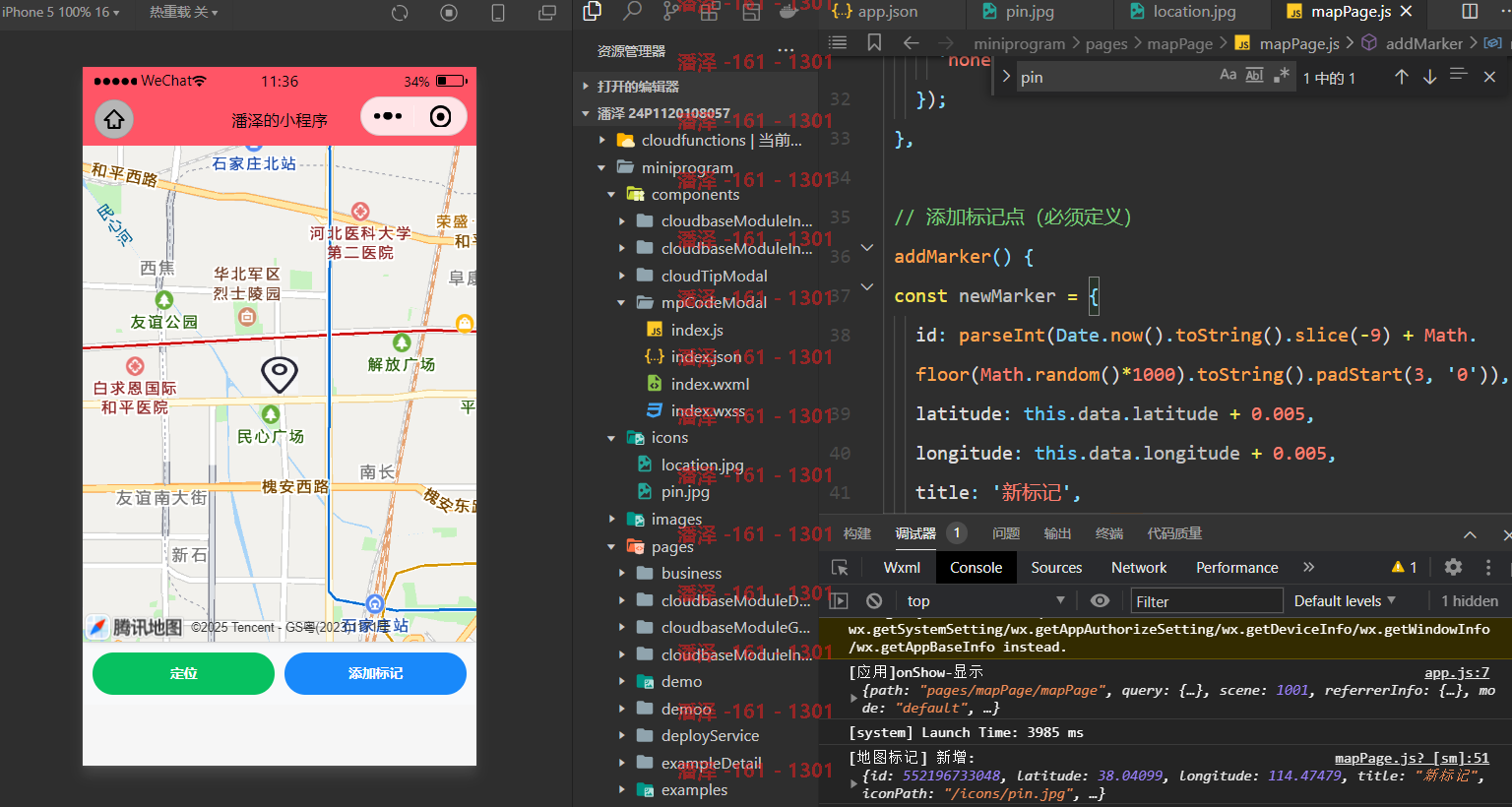Click the simulator stop icon

pos(449,13)
